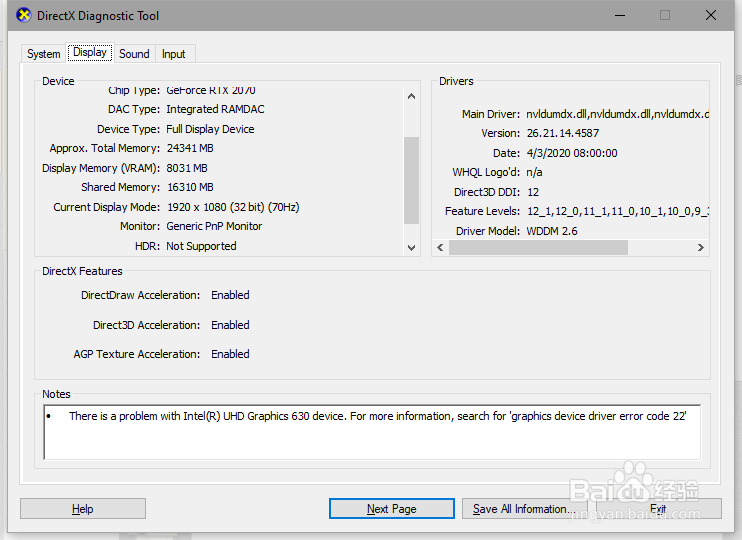Click the 'Current Display Mode:' label
This screenshot has height=540, width=742.
click(x=106, y=207)
